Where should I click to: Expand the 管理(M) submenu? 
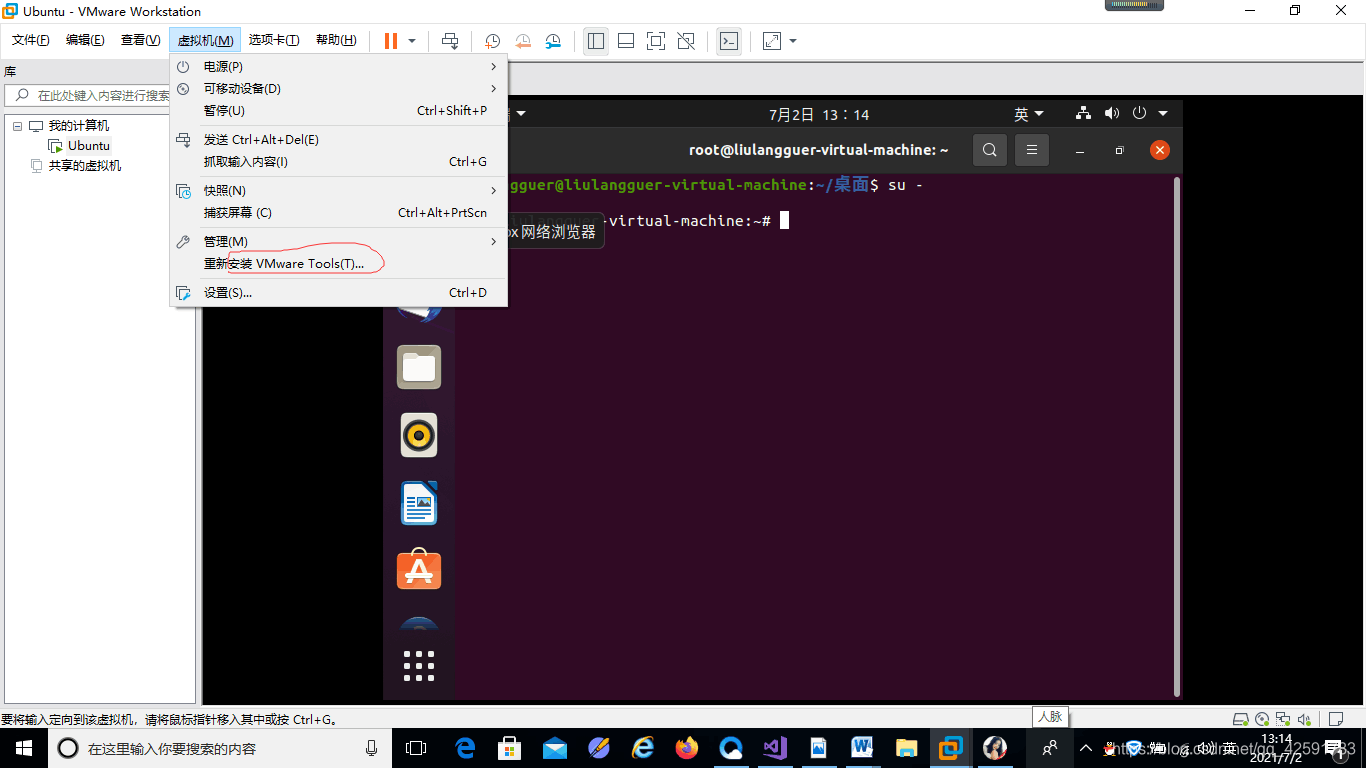coord(339,241)
